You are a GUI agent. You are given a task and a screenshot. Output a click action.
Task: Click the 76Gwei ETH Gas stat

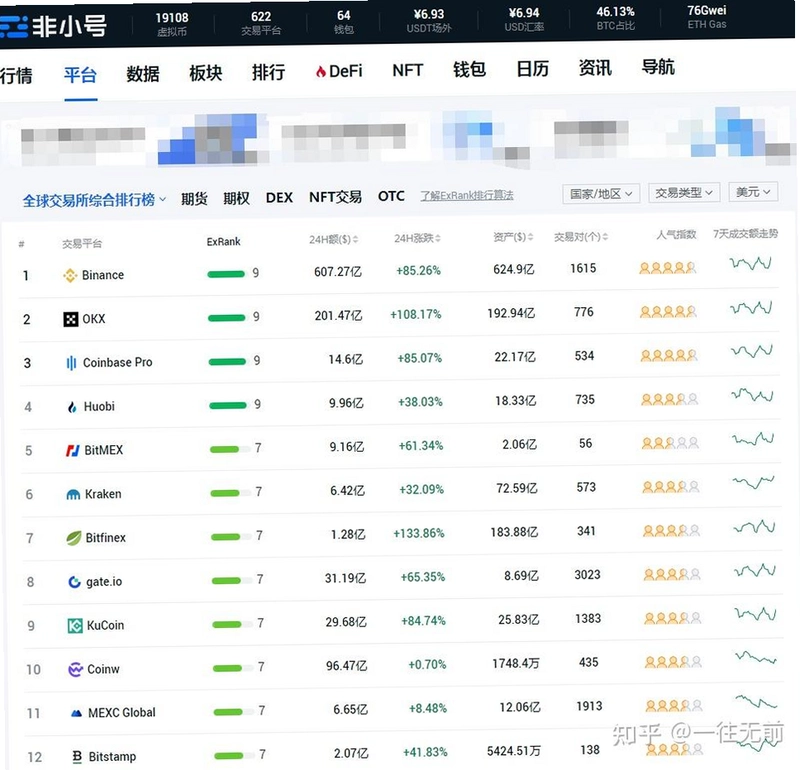pyautogui.click(x=707, y=17)
